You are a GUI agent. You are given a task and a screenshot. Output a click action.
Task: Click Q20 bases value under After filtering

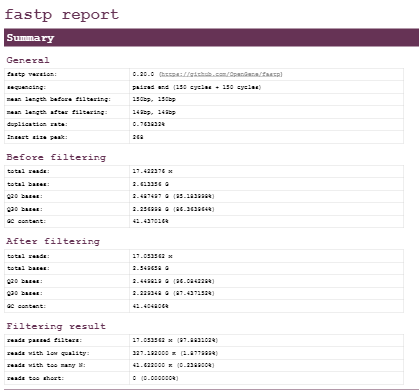(x=173, y=281)
